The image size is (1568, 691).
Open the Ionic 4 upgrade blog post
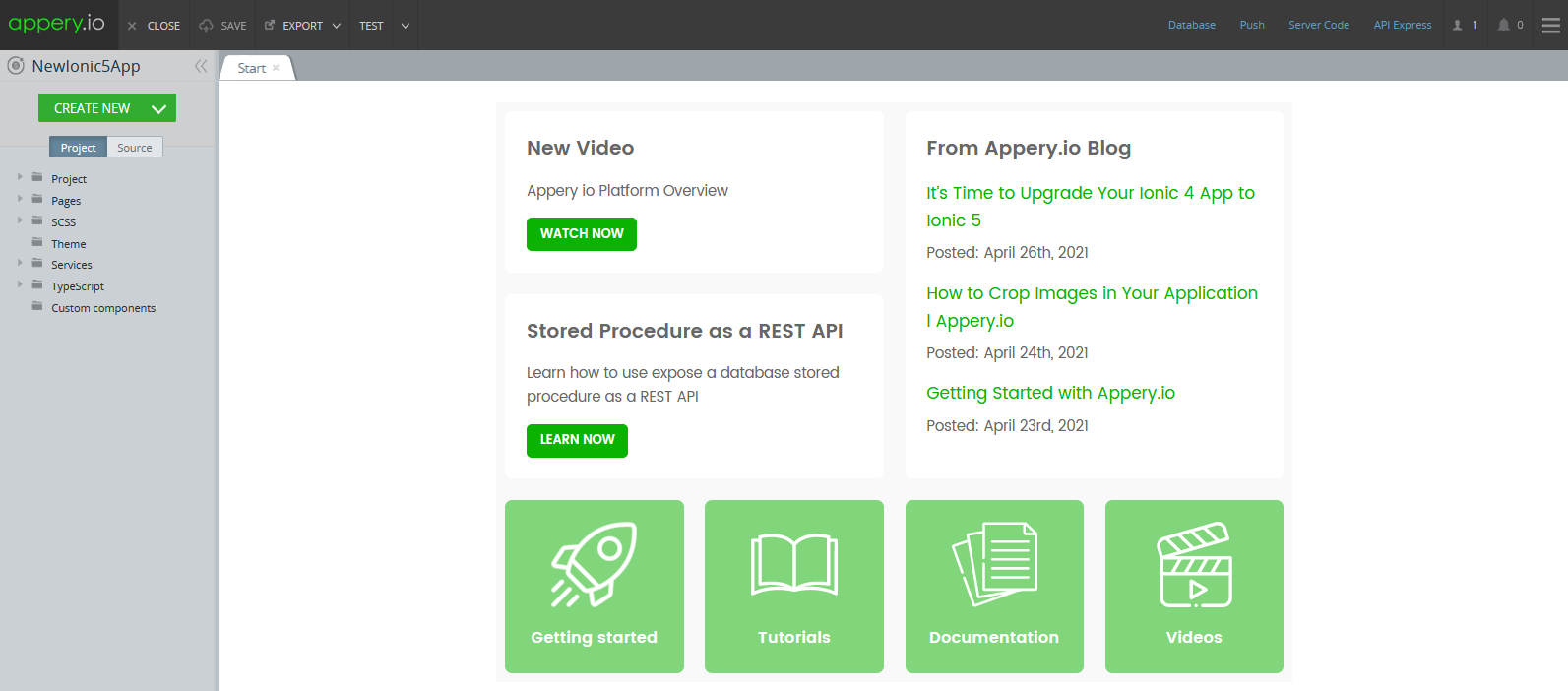point(1091,207)
